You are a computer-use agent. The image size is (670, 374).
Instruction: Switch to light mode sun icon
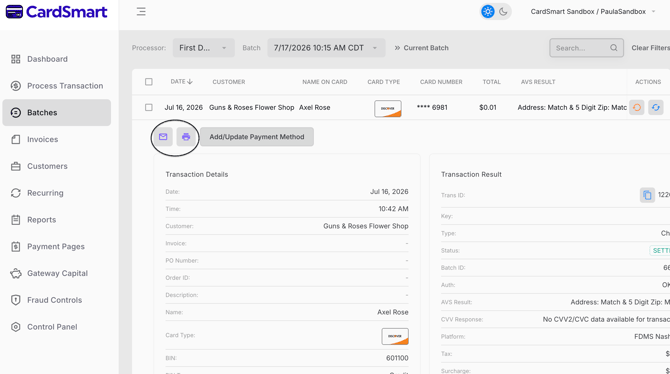(x=488, y=12)
